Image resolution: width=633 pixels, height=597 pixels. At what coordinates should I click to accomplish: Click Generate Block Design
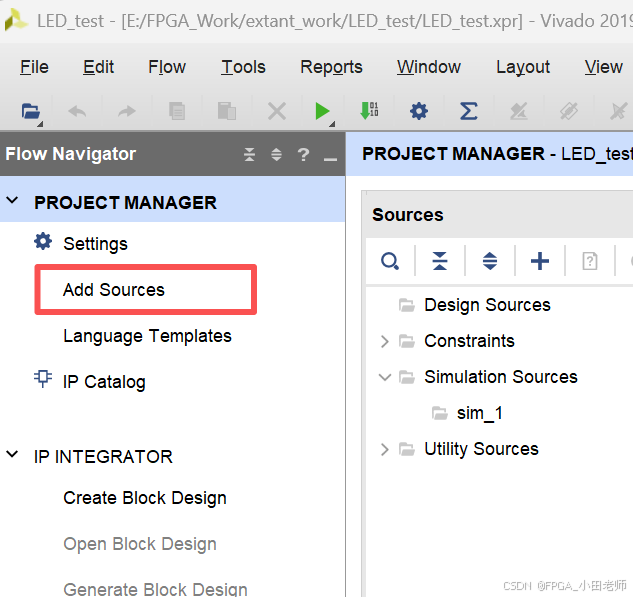pyautogui.click(x=155, y=589)
